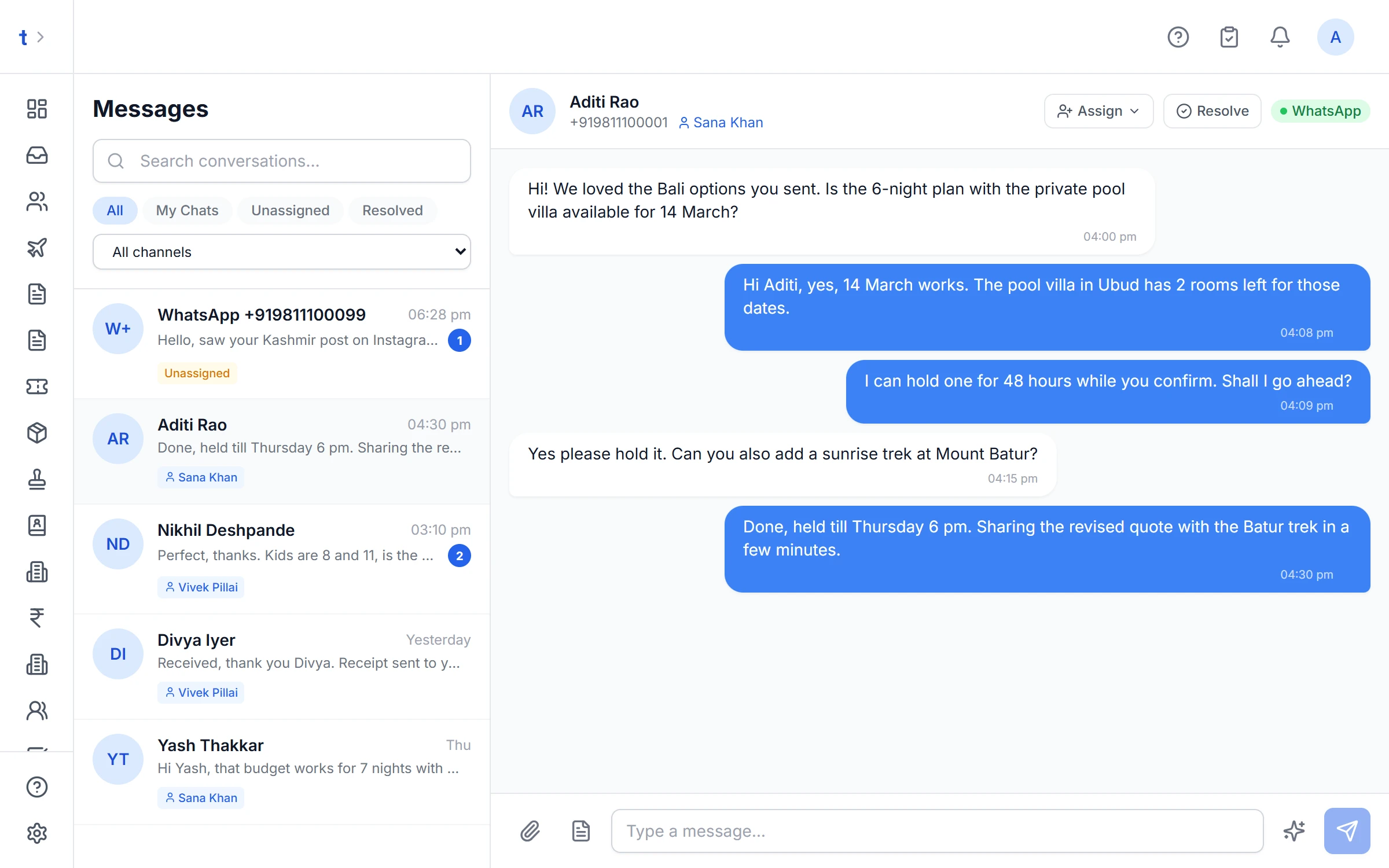1389x868 pixels.
Task: Open the settings gear icon in sidebar
Action: coord(37,833)
